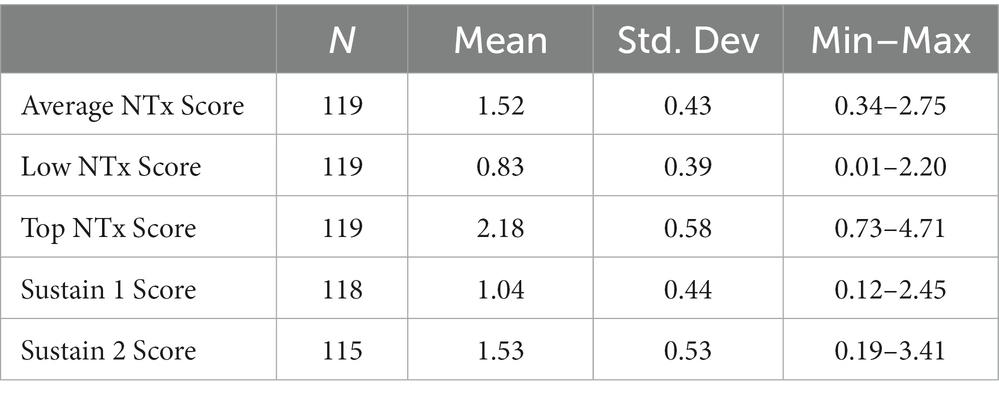Click the Sustain 1 mean 1.04
The image size is (999, 395).
pyautogui.click(x=500, y=290)
